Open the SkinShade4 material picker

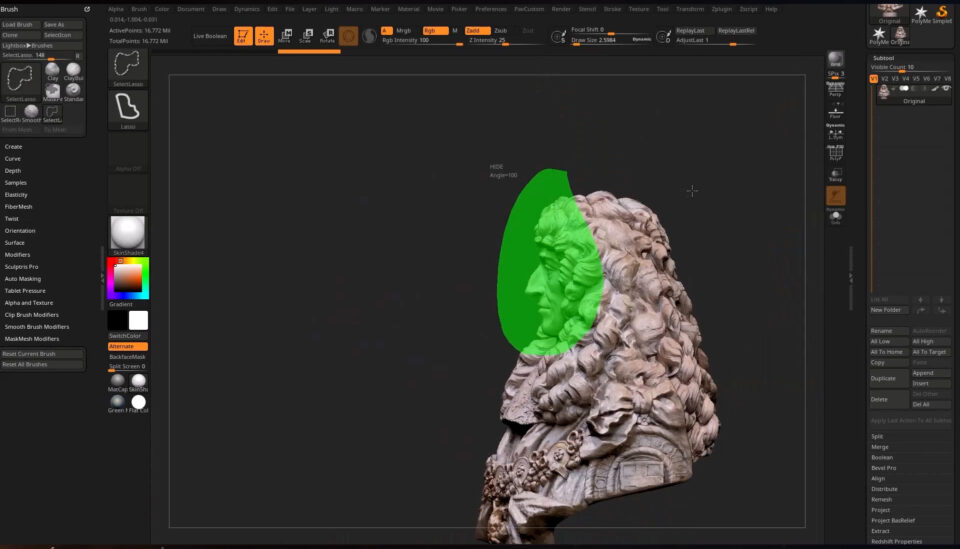(127, 234)
